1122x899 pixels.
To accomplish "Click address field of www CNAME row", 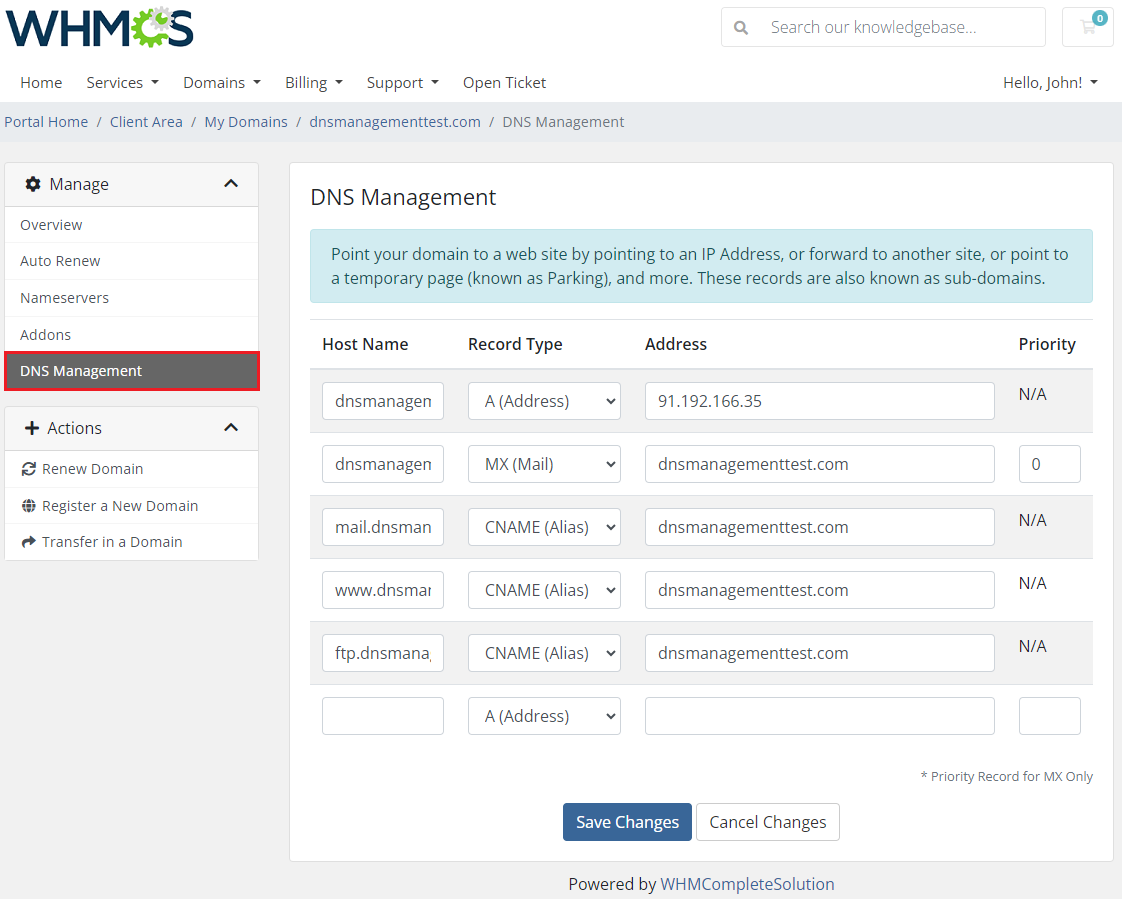I will point(819,590).
